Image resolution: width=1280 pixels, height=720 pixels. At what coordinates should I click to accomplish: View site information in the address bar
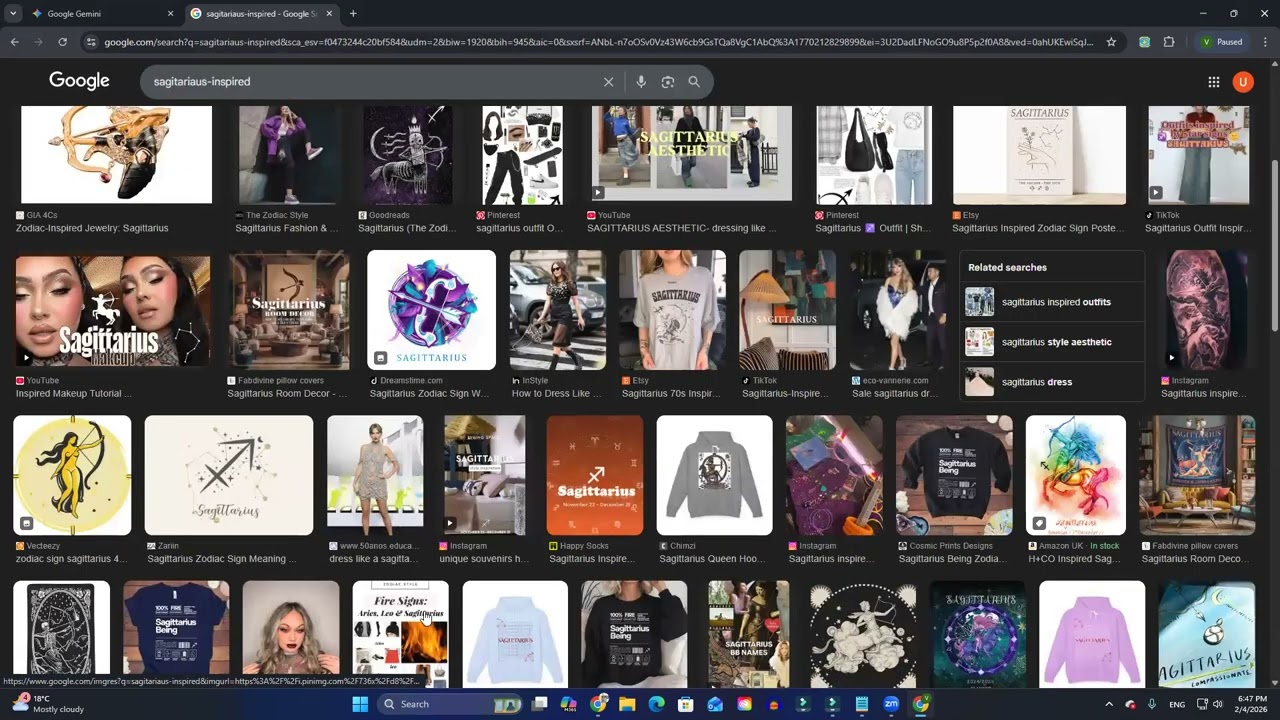coord(91,42)
